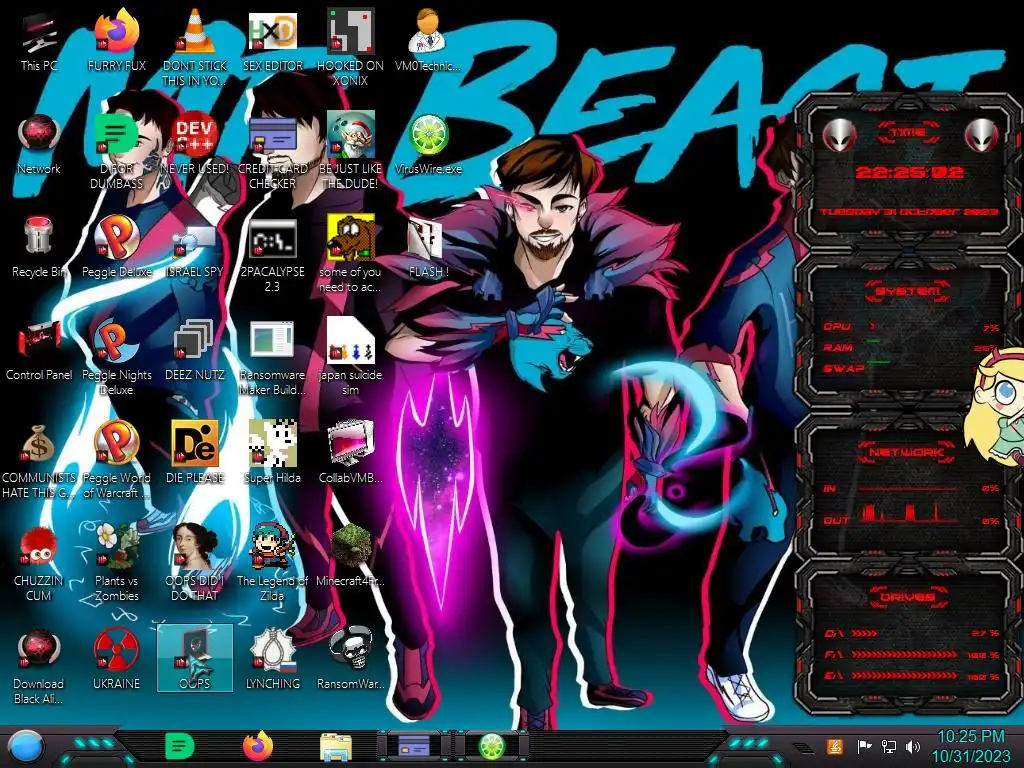1024x768 pixels.
Task: Click the right alien head on the TIME widget
Action: click(x=981, y=135)
